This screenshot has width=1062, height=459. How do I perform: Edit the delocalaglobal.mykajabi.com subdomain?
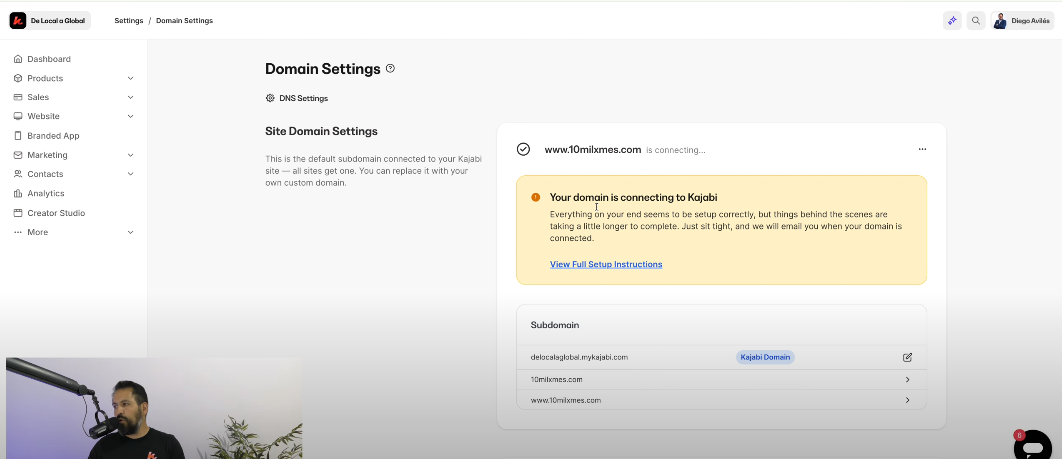(x=907, y=357)
